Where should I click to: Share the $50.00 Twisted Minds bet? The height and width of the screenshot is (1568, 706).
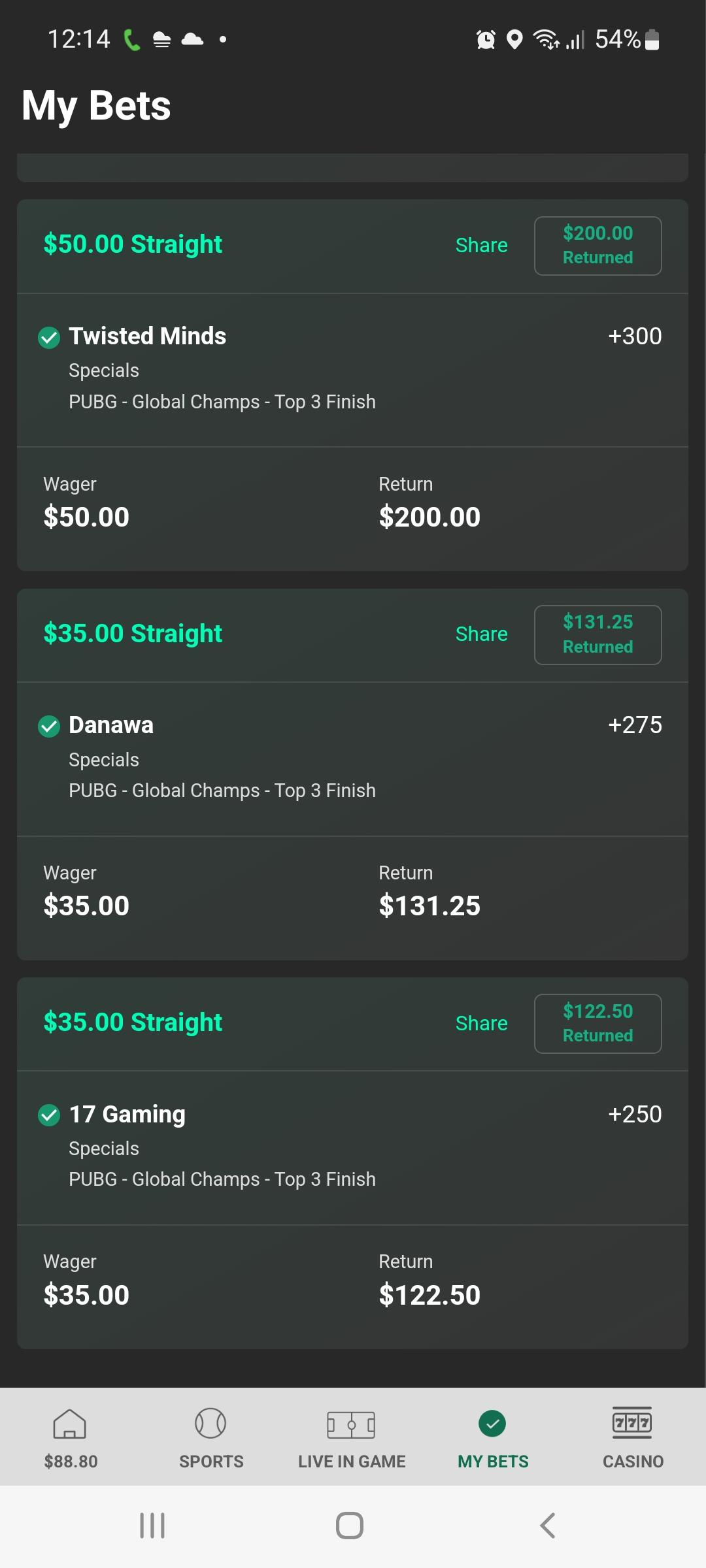(x=481, y=246)
